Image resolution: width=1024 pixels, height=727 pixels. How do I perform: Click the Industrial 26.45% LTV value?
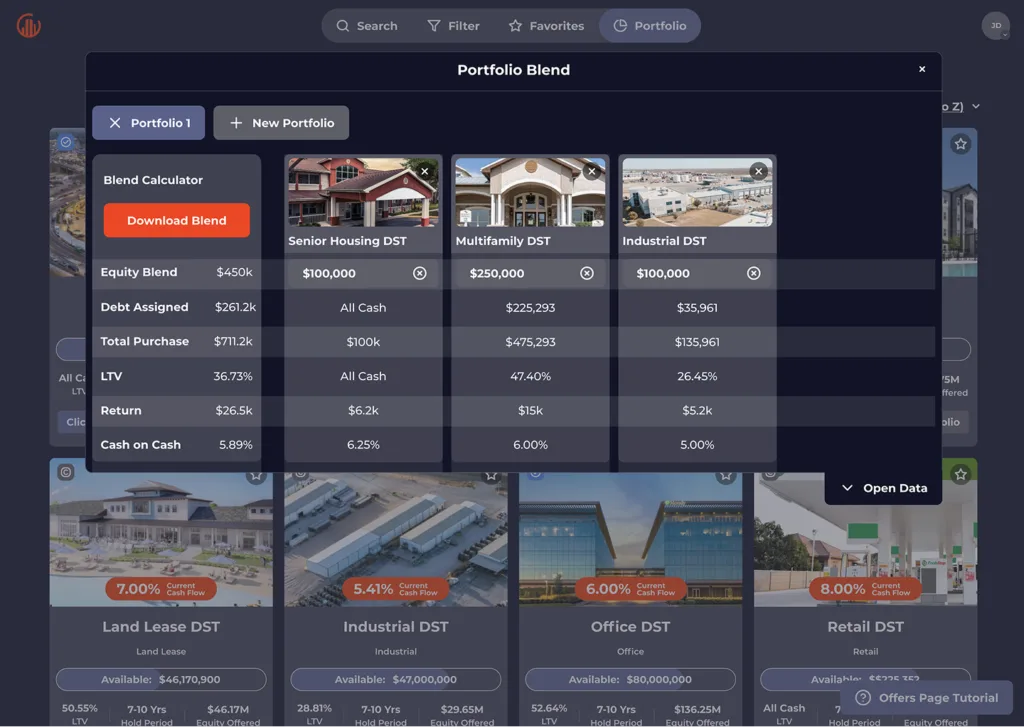click(x=697, y=376)
